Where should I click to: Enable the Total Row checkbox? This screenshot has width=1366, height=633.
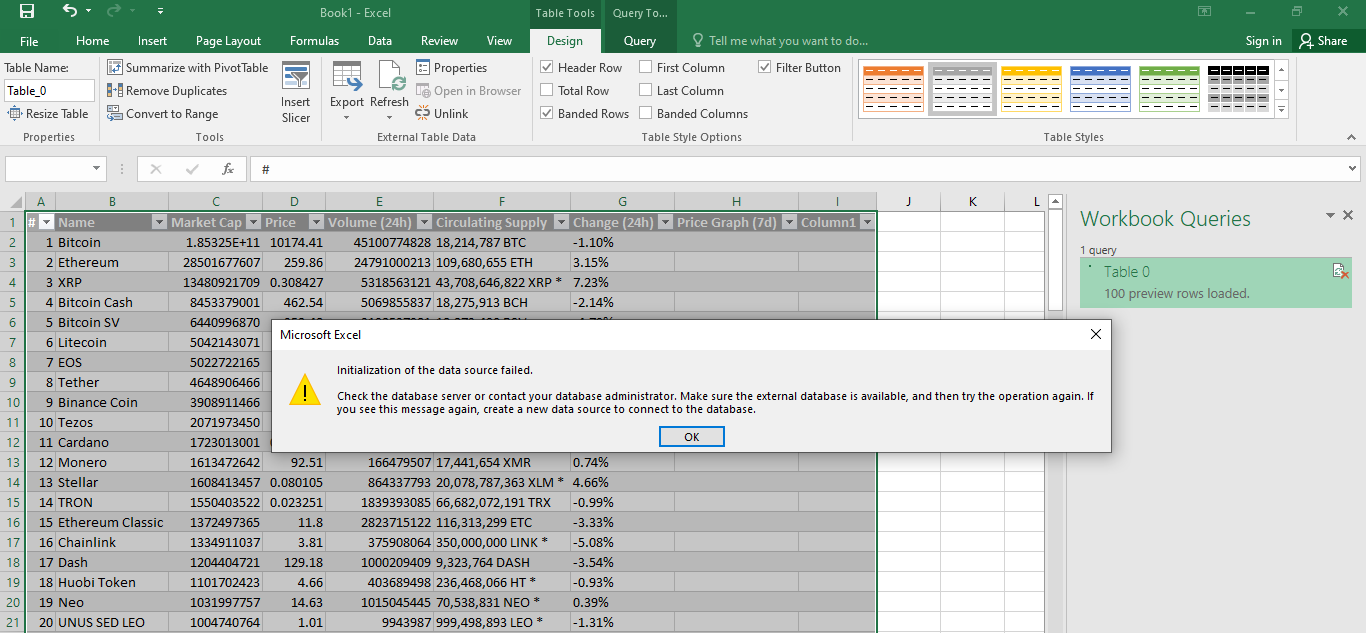[x=547, y=91]
